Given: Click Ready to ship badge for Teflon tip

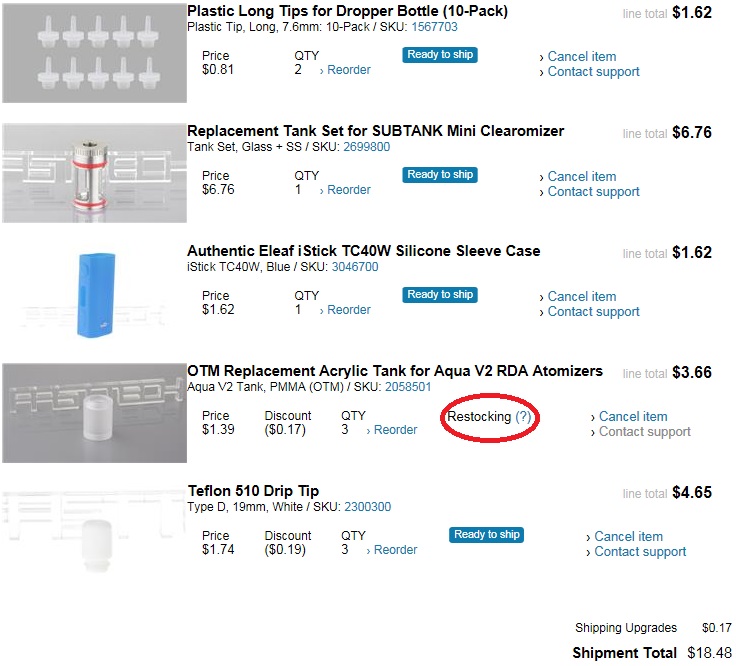Looking at the screenshot, I should 486,535.
